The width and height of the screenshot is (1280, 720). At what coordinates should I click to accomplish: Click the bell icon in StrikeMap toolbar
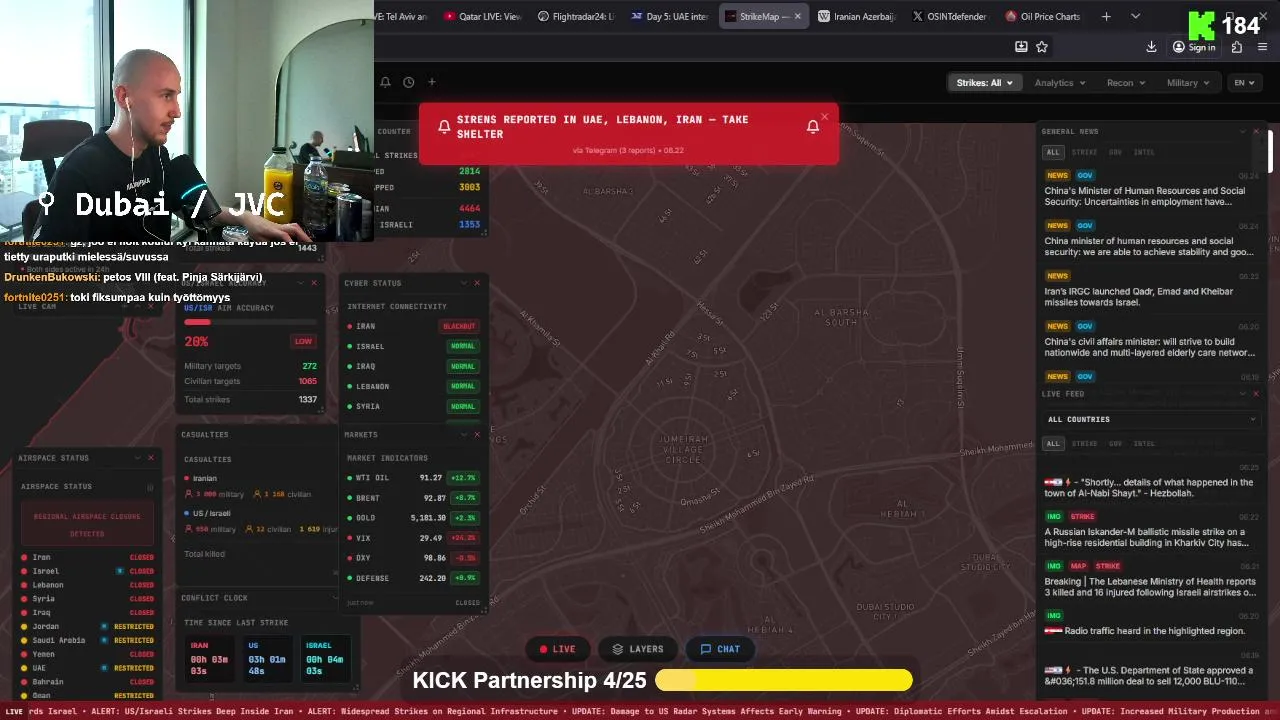385,82
